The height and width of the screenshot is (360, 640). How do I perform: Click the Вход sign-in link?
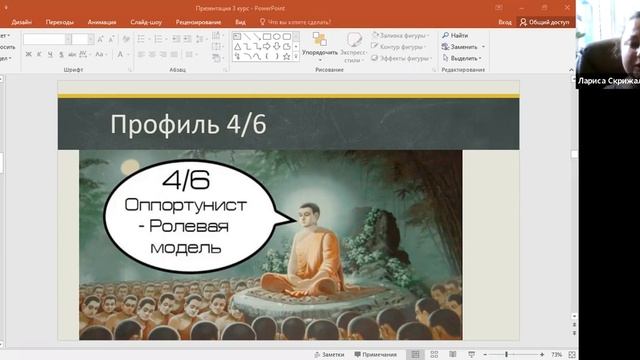pos(505,22)
